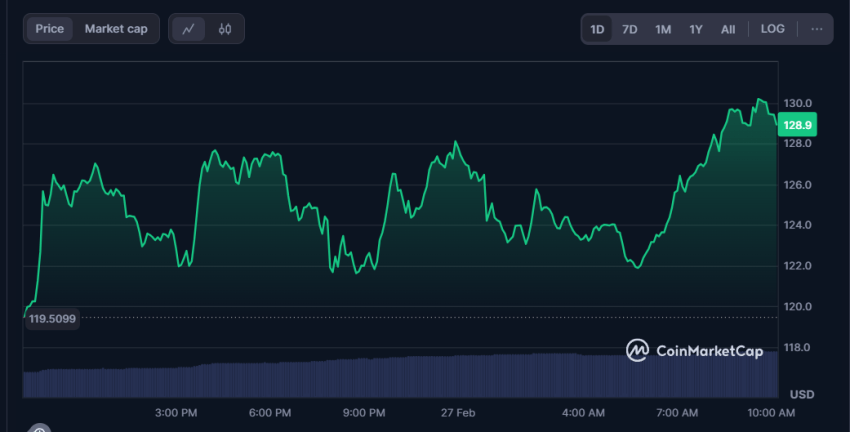Click the CoinMarketCap logo icon watermark
Screen dimensions: 850x432
(638, 350)
